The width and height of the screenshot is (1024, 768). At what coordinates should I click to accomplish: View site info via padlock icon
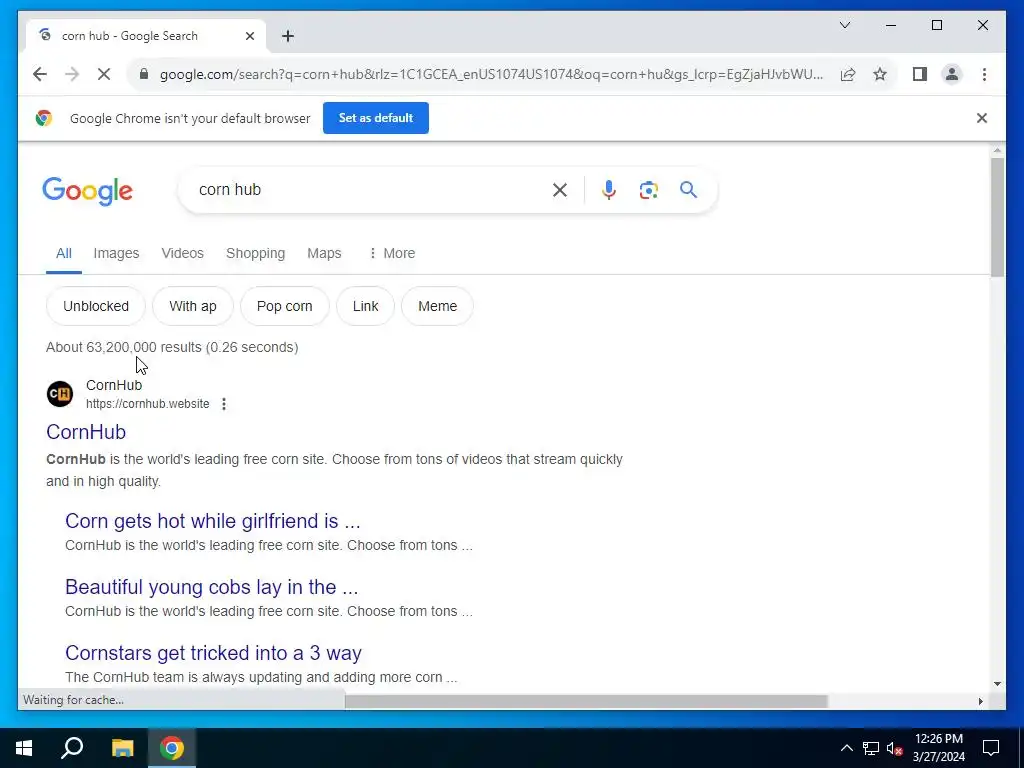pyautogui.click(x=144, y=74)
